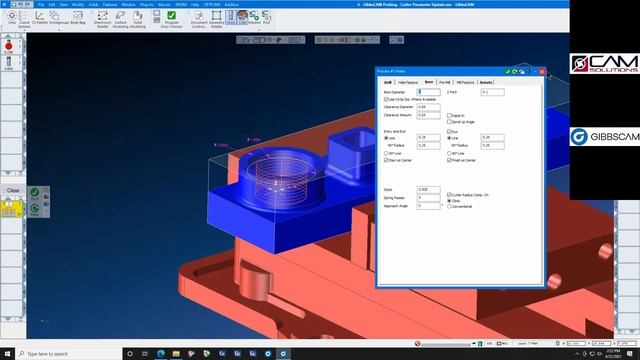Open the View tool in the toolbar

pyautogui.click(x=12, y=18)
